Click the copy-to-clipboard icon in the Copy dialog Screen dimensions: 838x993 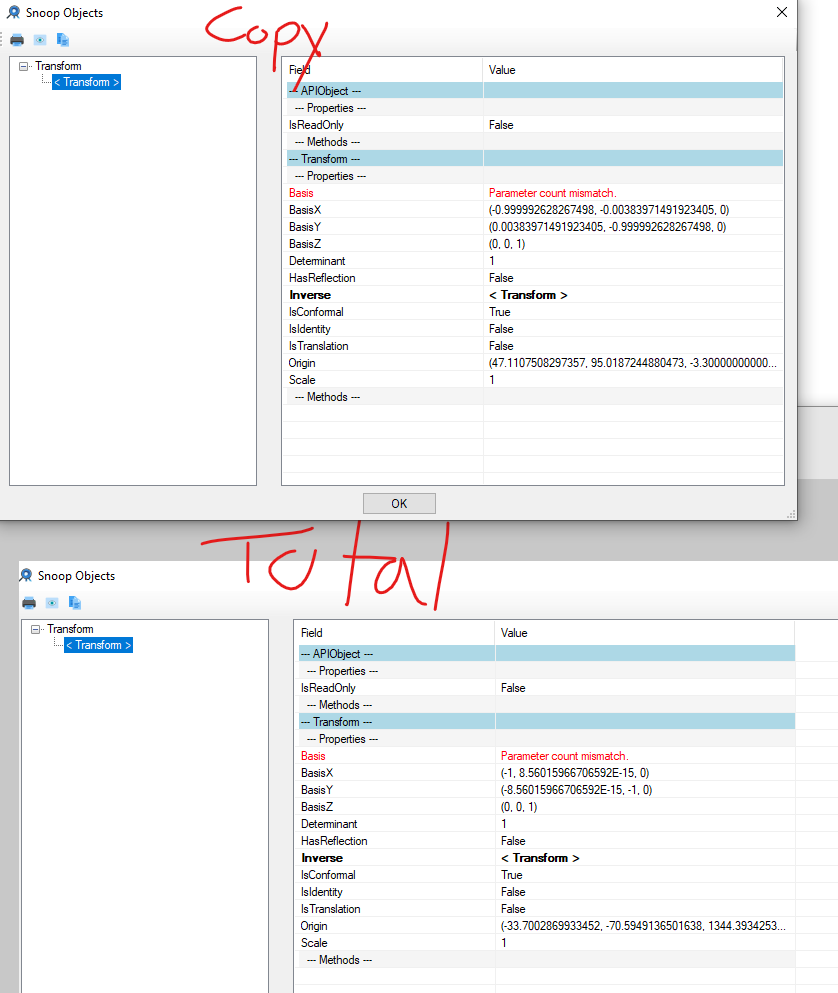(x=62, y=39)
